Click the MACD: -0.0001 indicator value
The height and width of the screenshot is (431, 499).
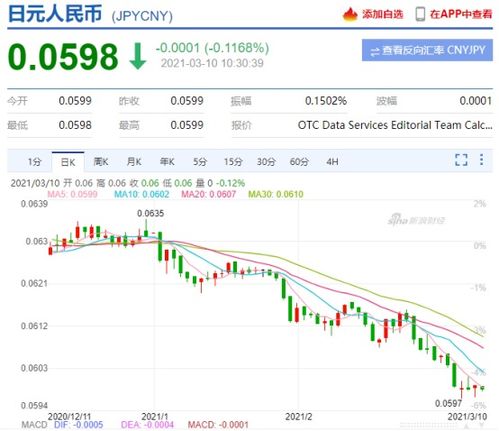tap(218, 425)
